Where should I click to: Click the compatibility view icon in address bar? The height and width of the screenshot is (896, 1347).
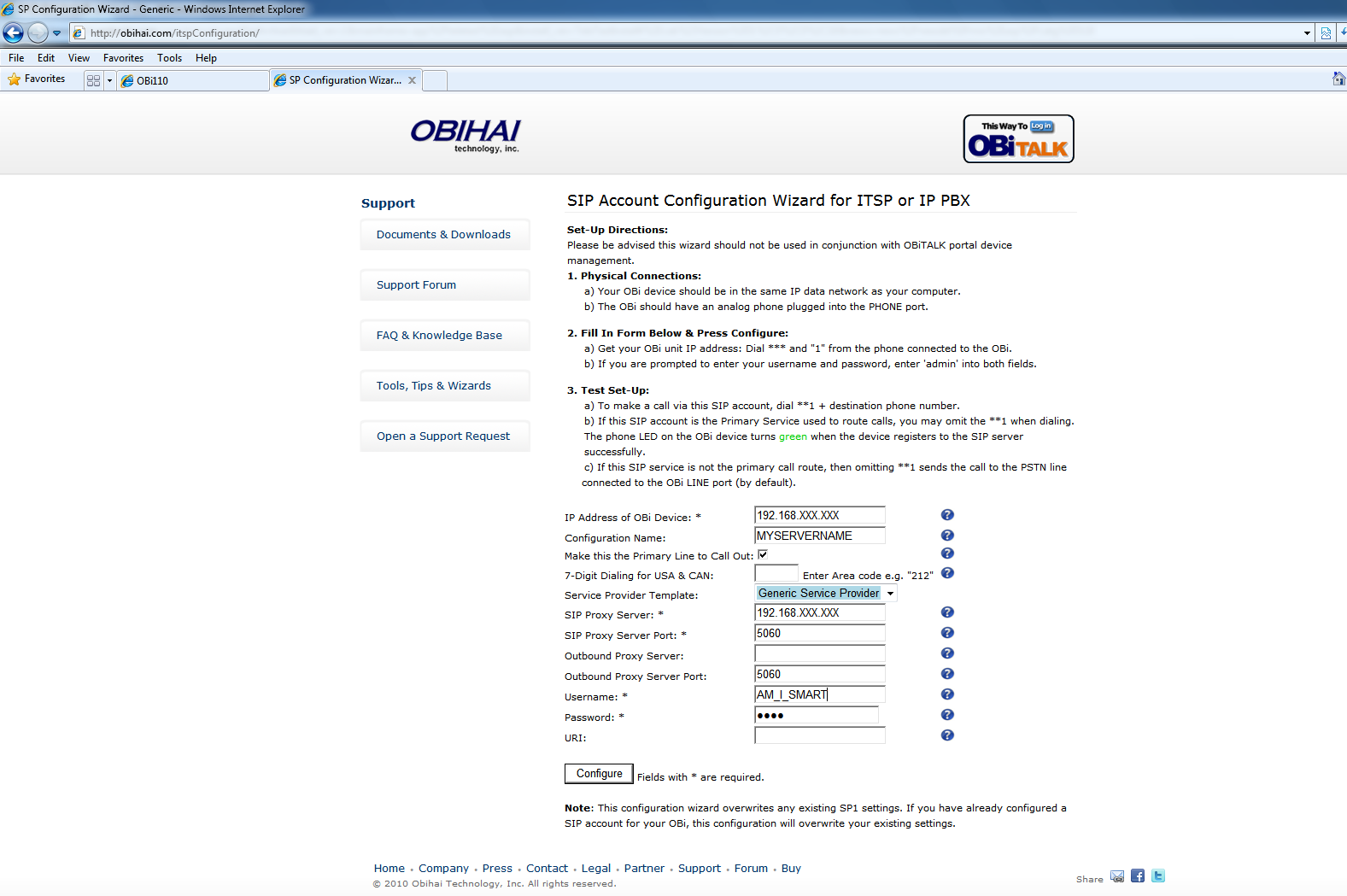coord(1326,33)
